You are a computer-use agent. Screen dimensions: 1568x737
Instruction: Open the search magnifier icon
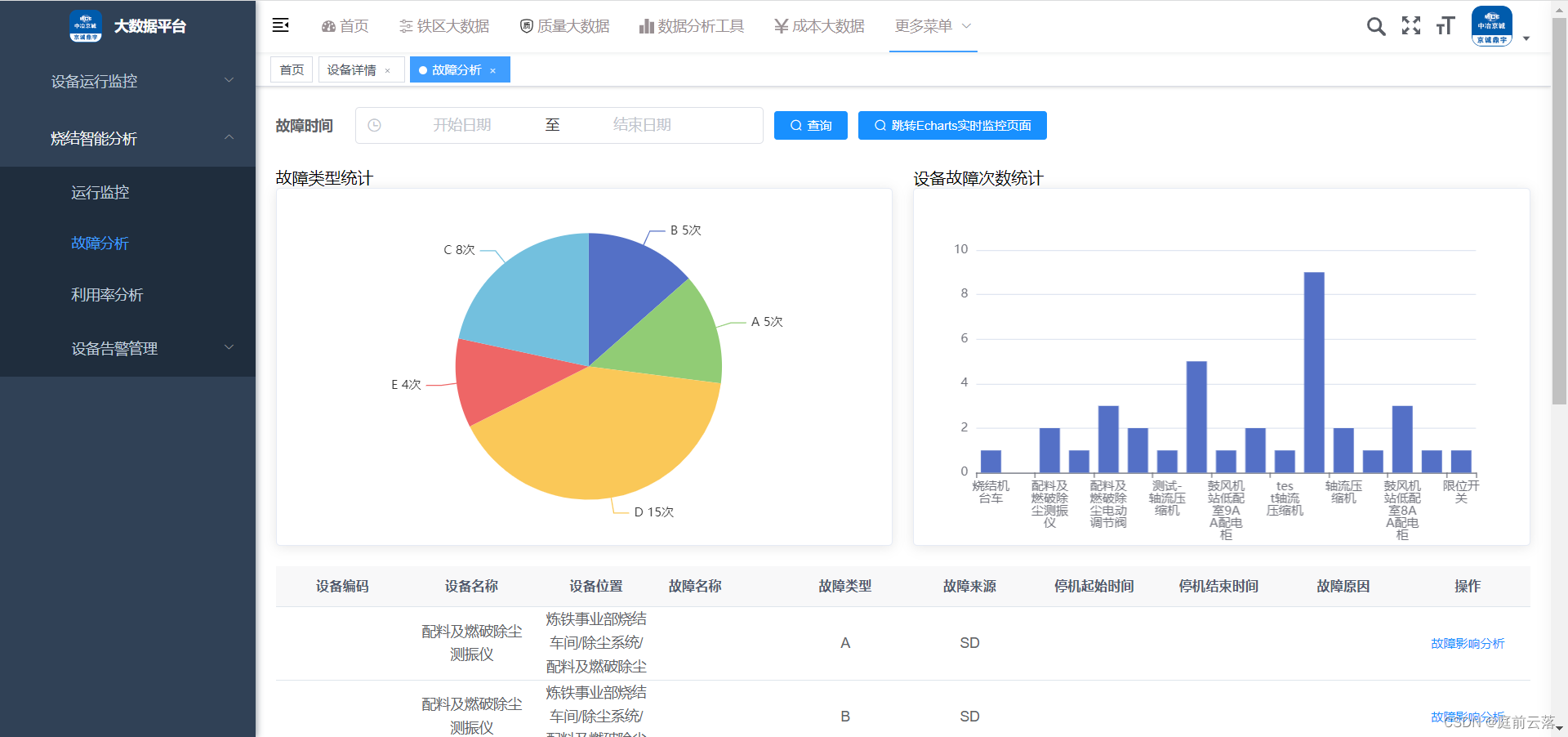coord(1376,26)
